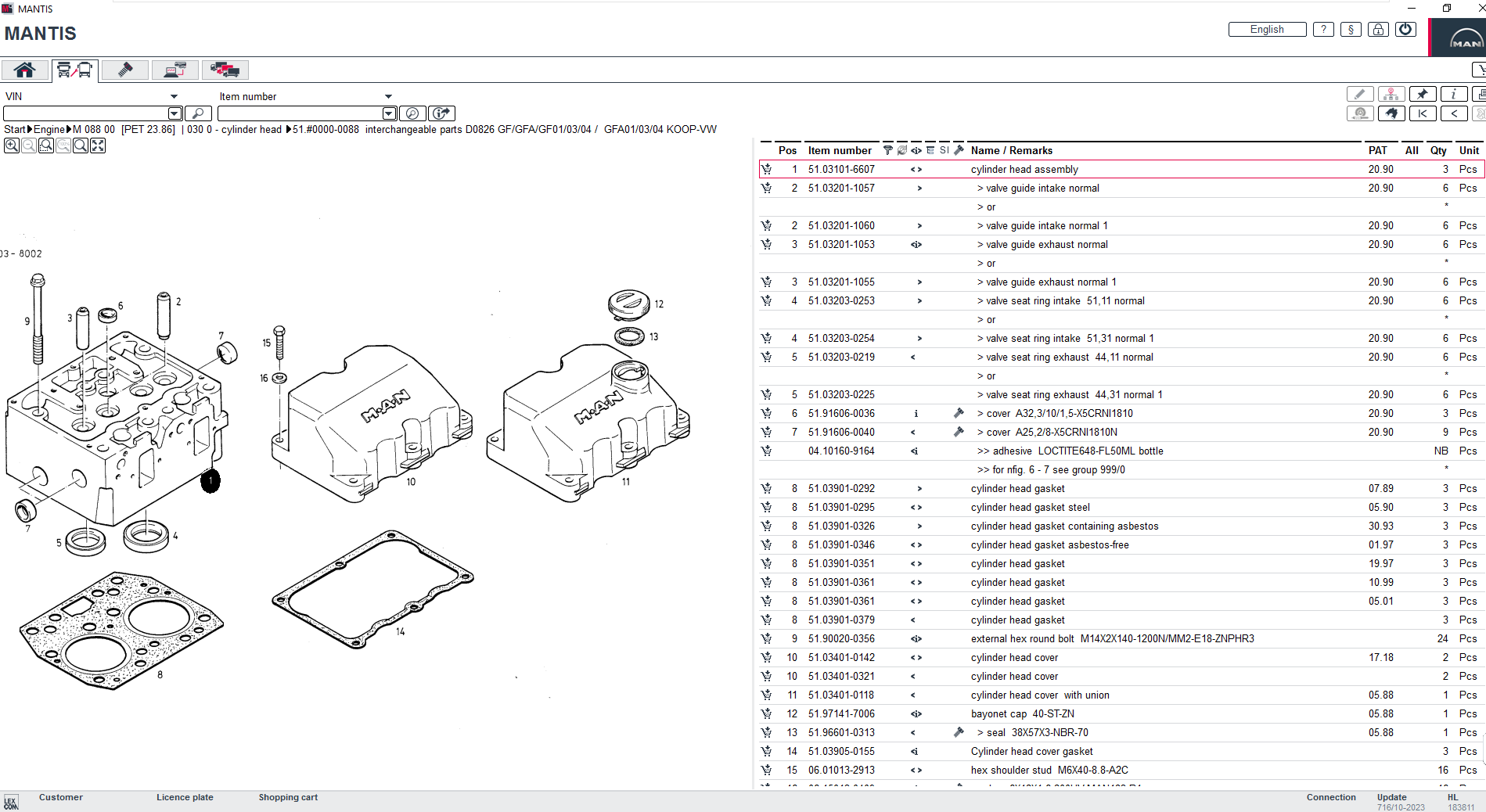Click bolt icon on seal 38X57X3 row
Viewport: 1486px width, 812px height.
(959, 732)
